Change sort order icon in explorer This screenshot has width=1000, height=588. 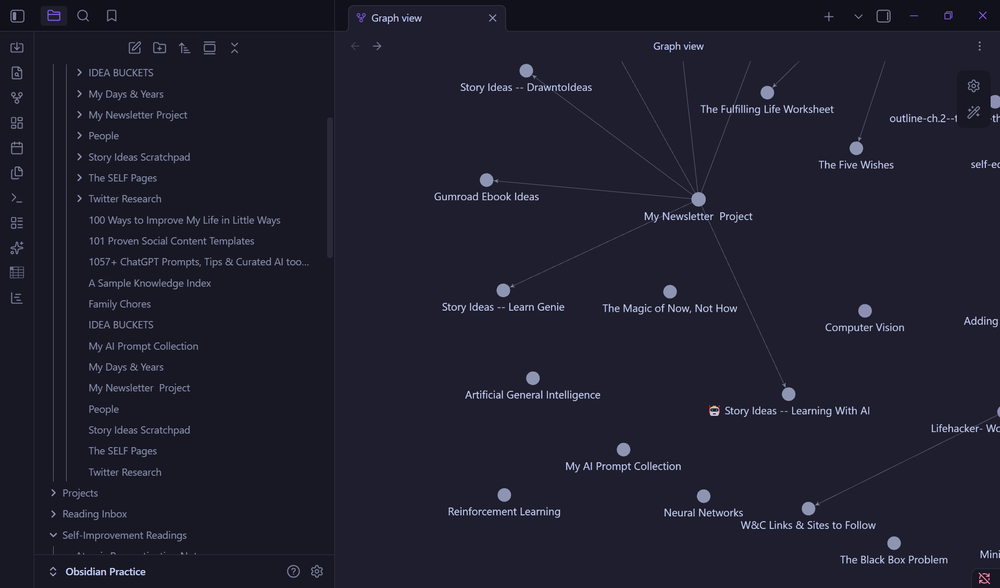point(184,48)
